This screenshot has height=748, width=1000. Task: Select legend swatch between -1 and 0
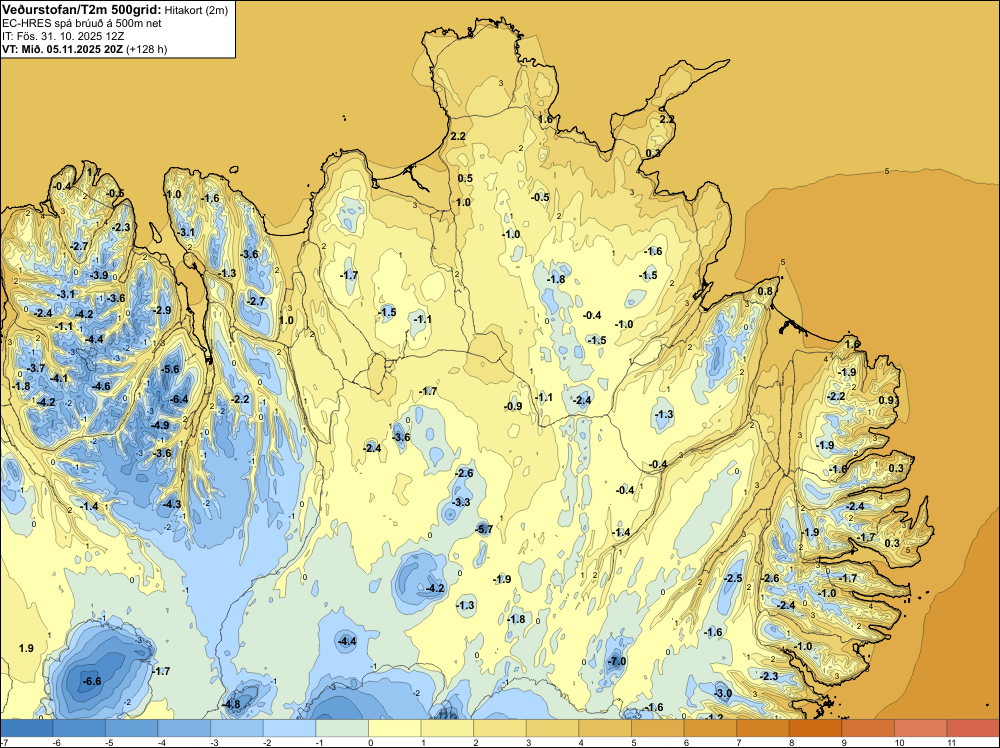pyautogui.click(x=342, y=728)
